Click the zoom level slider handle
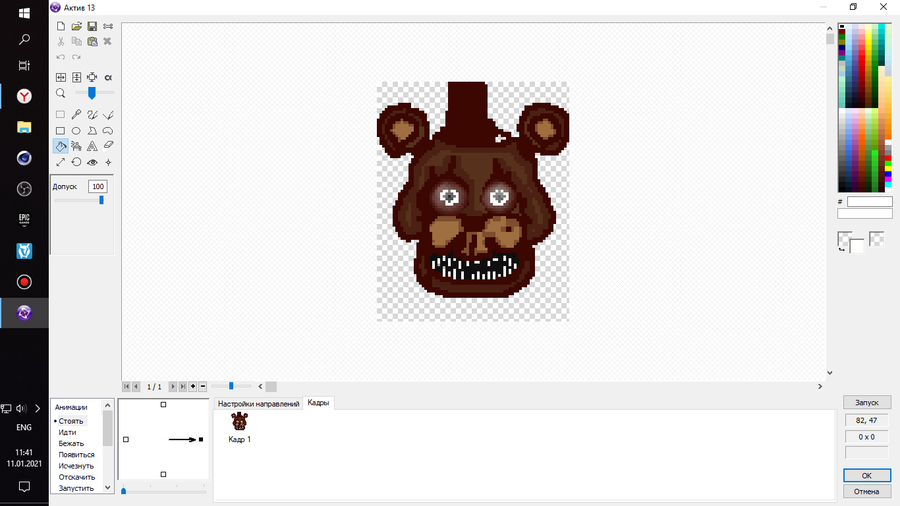This screenshot has width=900, height=506. click(92, 93)
